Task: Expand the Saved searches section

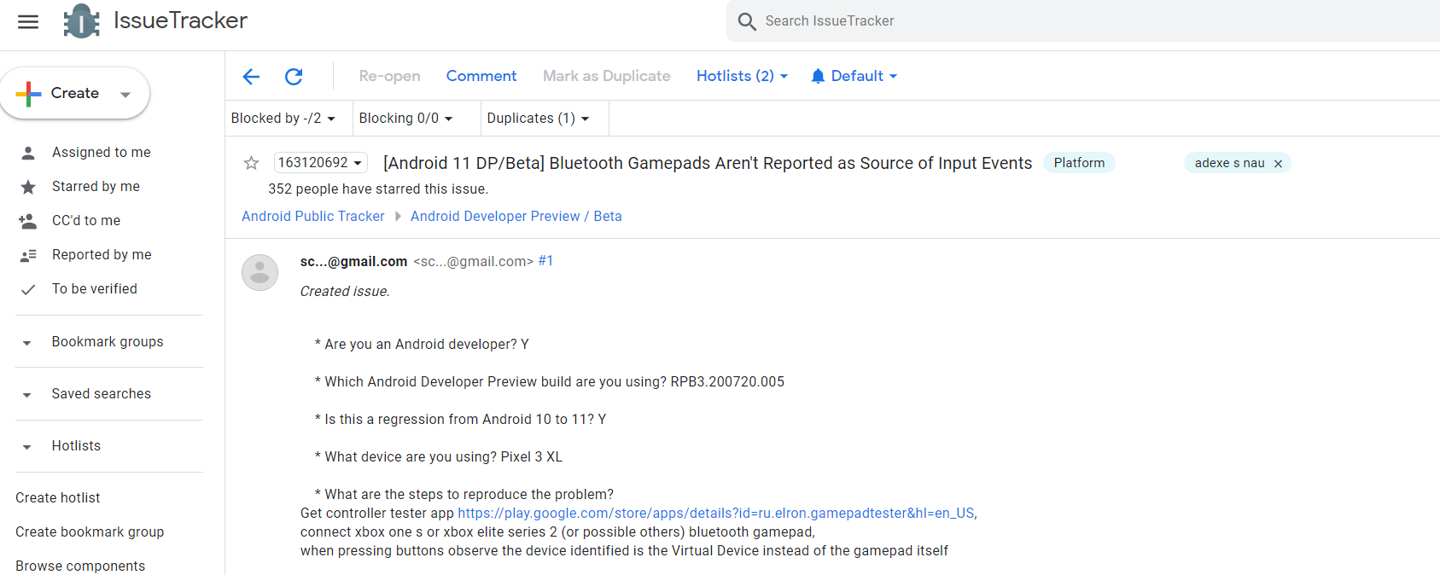Action: pyautogui.click(x=27, y=395)
